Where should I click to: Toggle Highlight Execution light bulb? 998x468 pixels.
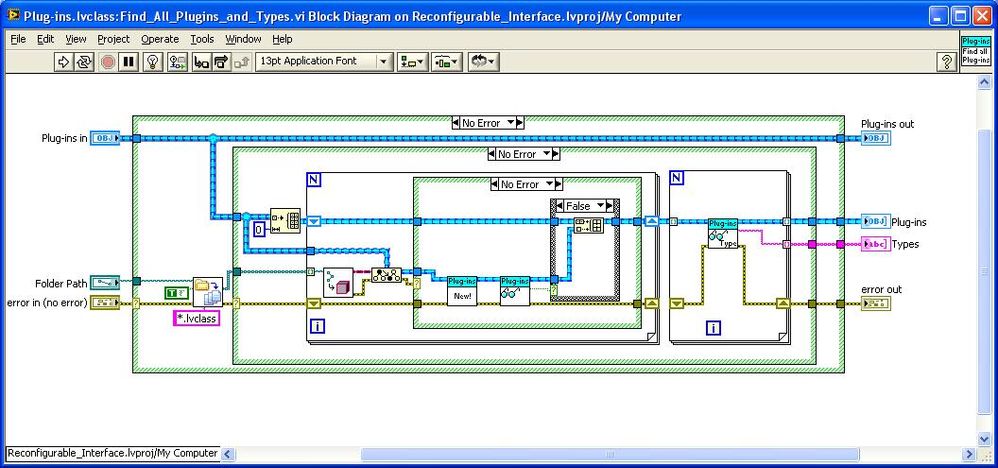(x=152, y=62)
